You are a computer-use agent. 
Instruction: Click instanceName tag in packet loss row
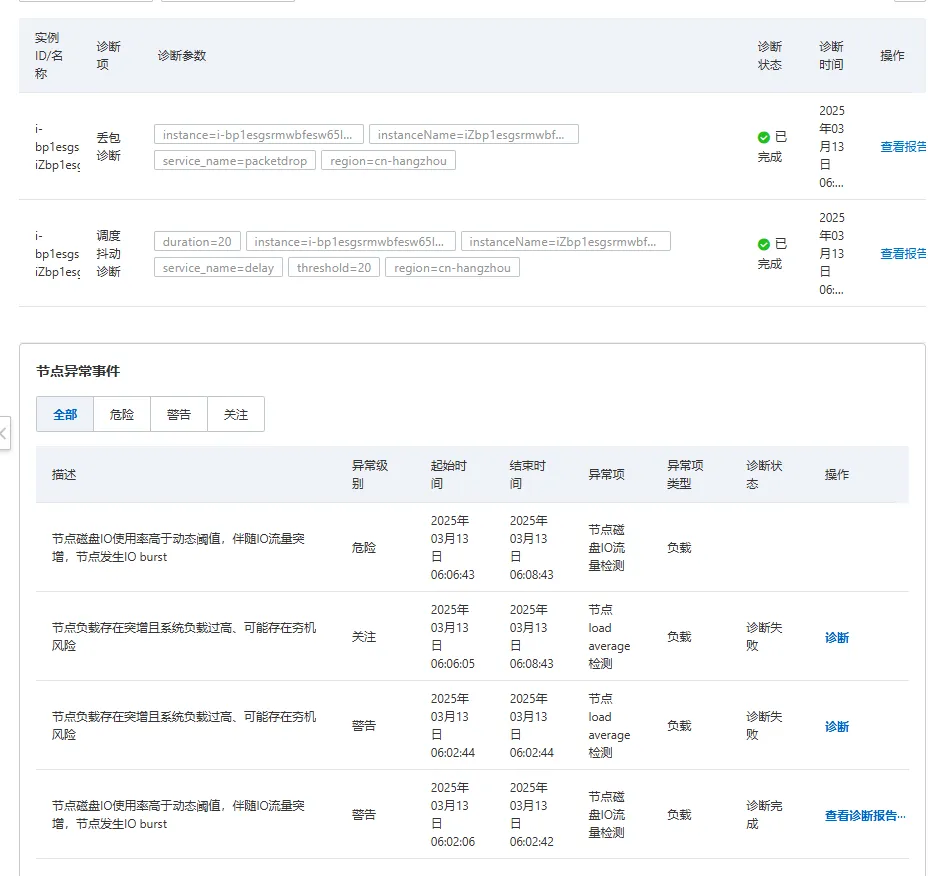[x=473, y=134]
